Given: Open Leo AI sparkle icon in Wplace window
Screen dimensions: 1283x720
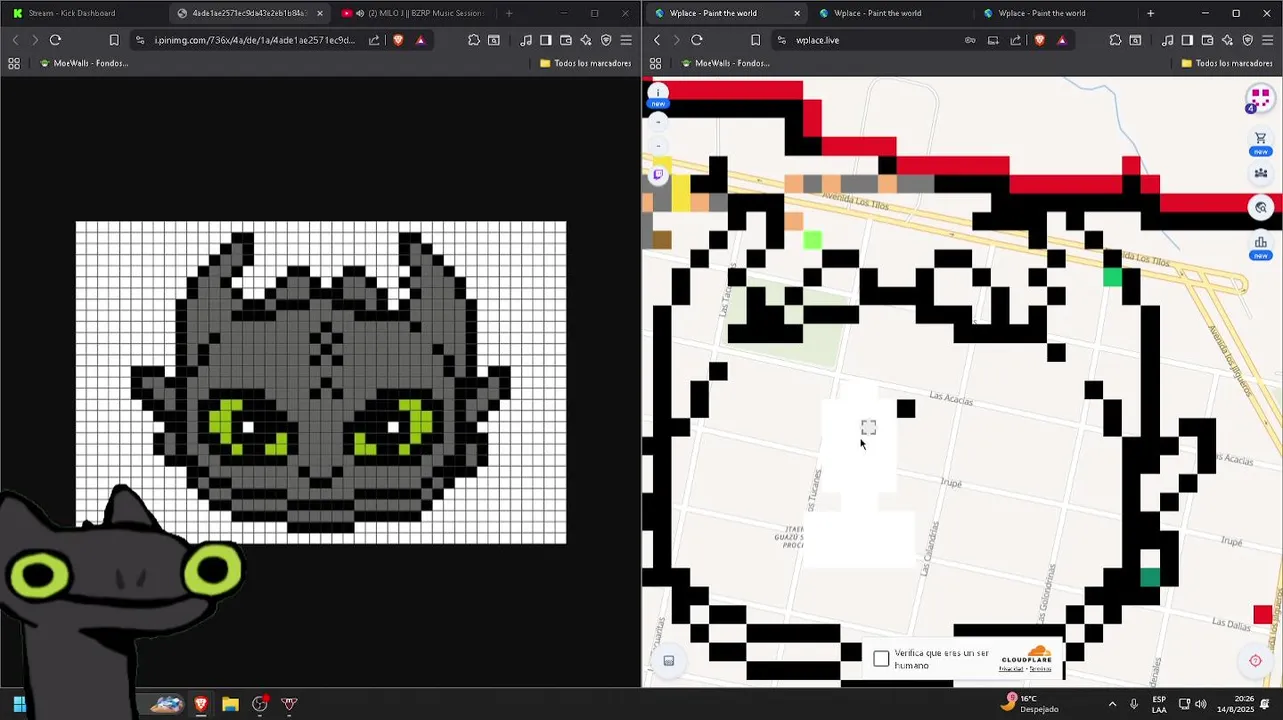Looking at the screenshot, I should [x=1227, y=40].
